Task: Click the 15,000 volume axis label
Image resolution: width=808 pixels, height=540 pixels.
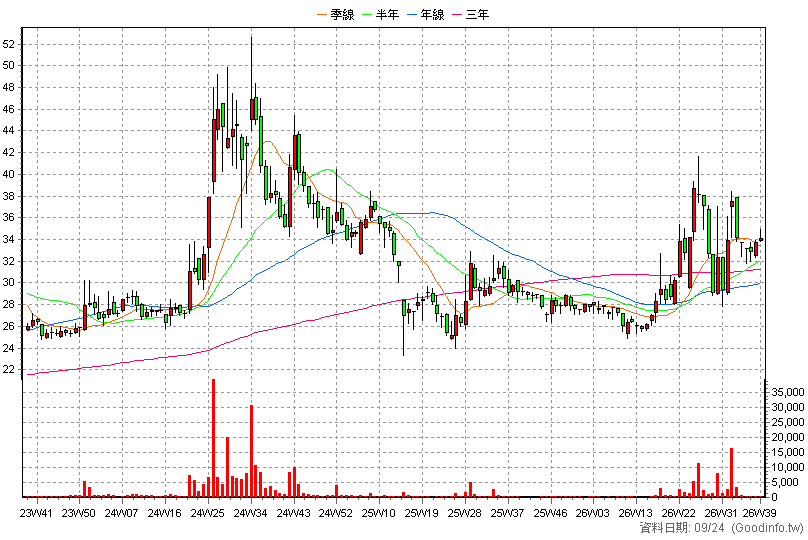Action: coord(788,452)
